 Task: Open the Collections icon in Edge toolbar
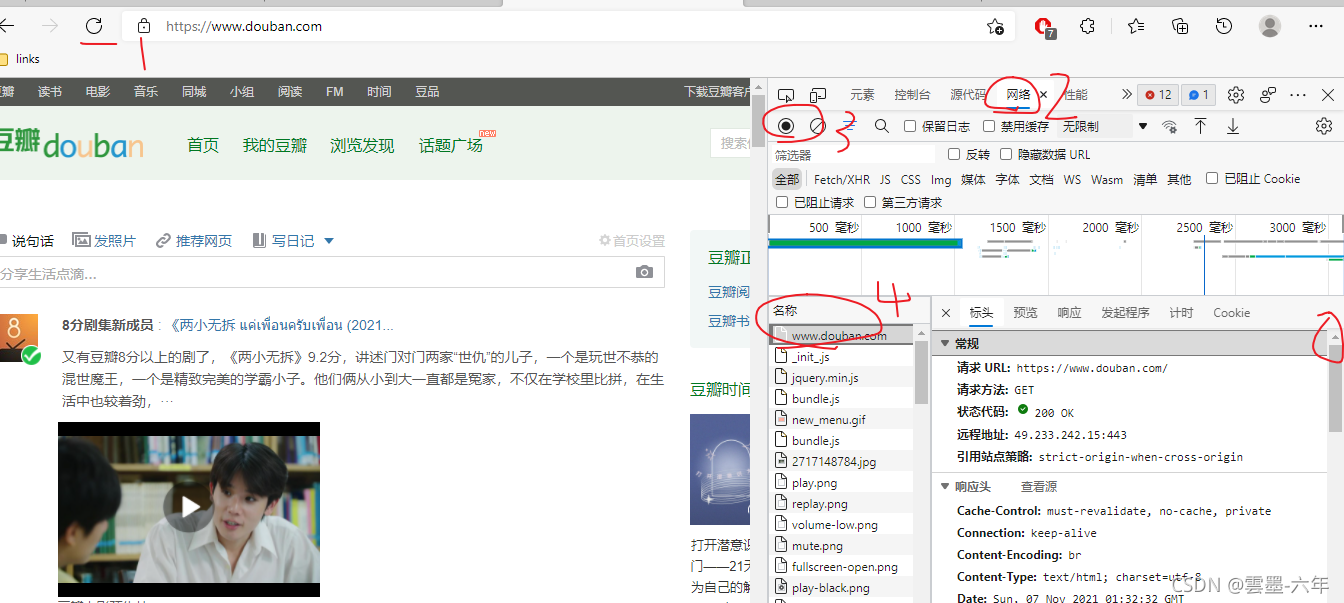tap(1180, 26)
